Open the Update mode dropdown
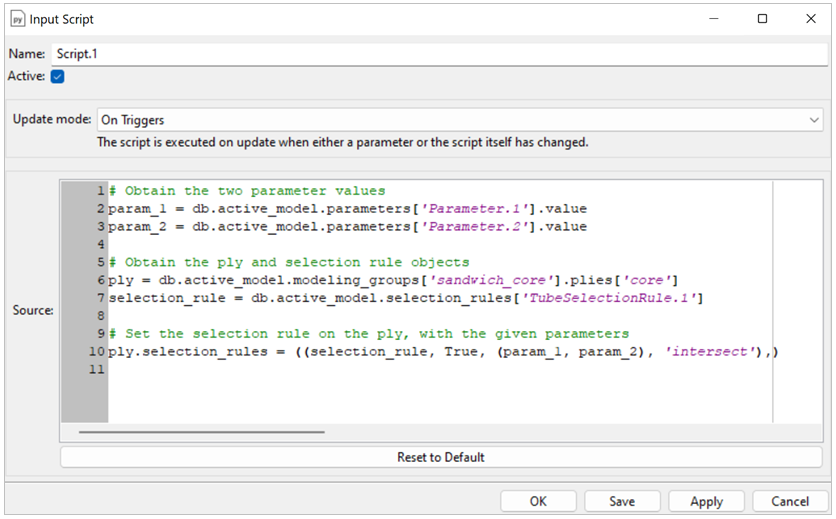 coord(459,119)
